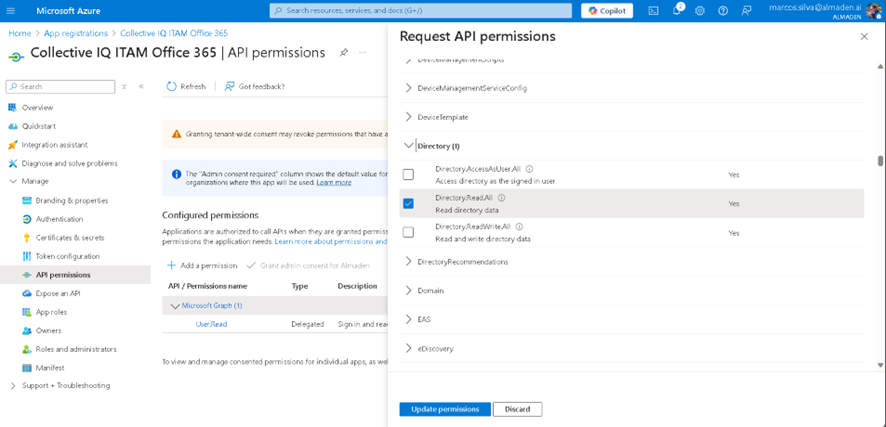Viewport: 886px width, 427px height.
Task: Enable the Directory.AccessAsUser.All checkbox
Action: 408,175
